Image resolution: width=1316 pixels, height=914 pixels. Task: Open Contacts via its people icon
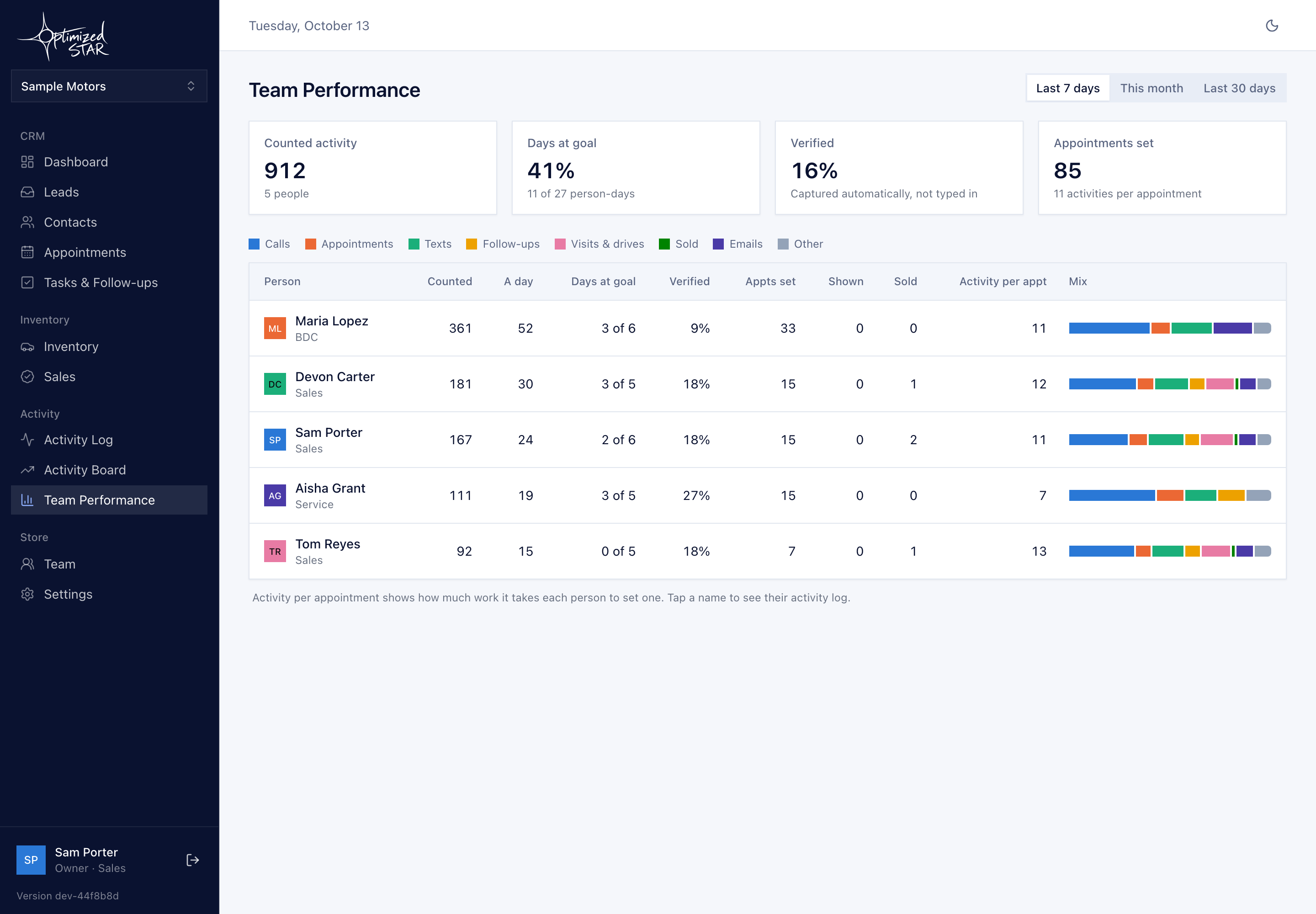pyautogui.click(x=27, y=222)
